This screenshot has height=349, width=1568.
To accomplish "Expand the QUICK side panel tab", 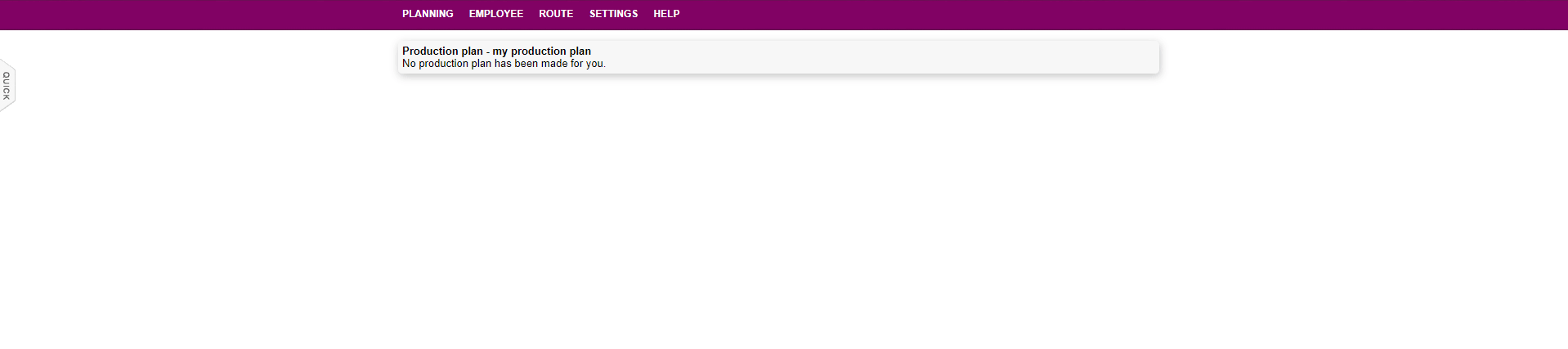I will pos(7,85).
